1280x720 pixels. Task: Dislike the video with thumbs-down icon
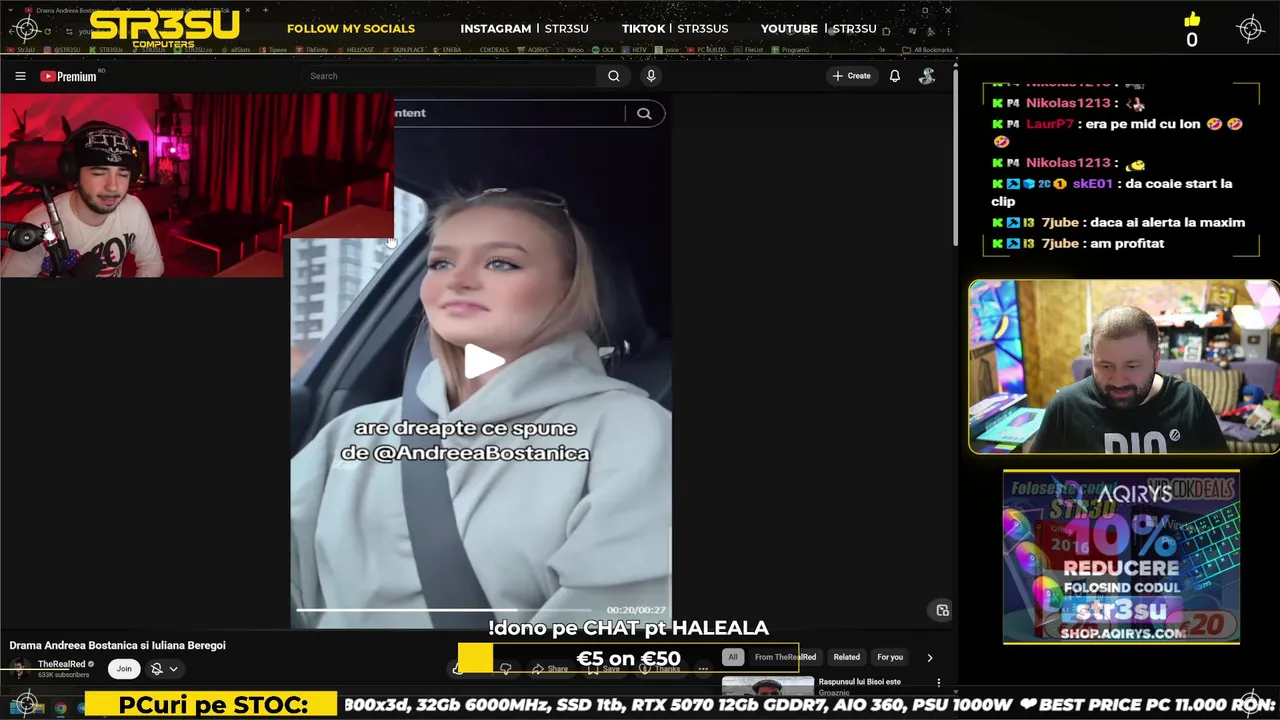pyautogui.click(x=505, y=669)
